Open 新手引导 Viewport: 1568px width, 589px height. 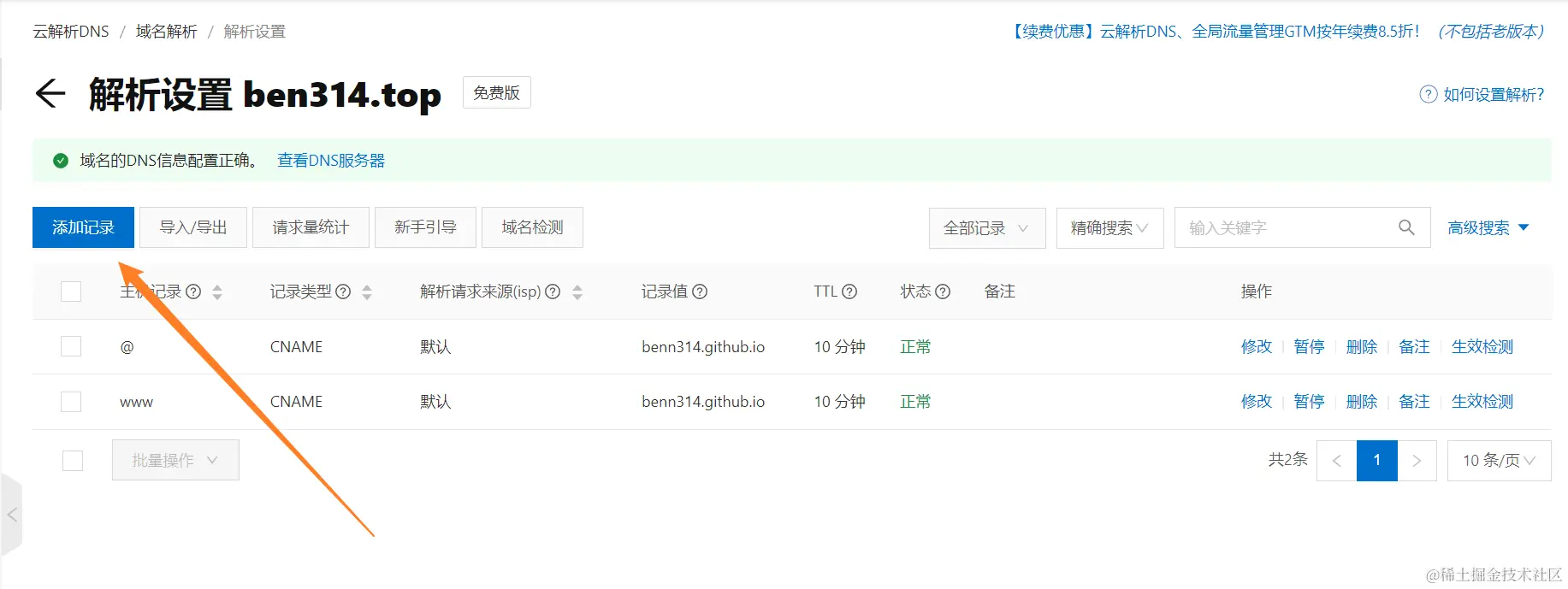pyautogui.click(x=425, y=227)
